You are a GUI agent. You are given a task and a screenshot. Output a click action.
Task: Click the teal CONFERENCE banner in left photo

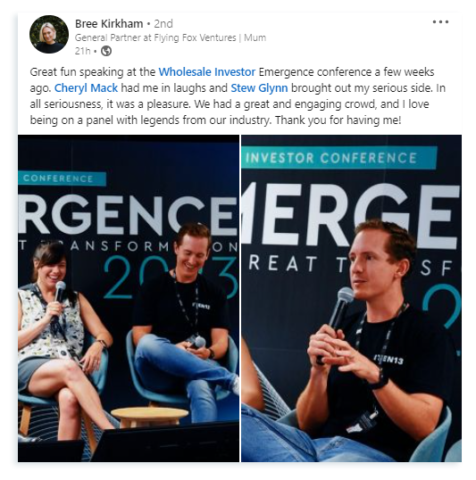(x=62, y=178)
